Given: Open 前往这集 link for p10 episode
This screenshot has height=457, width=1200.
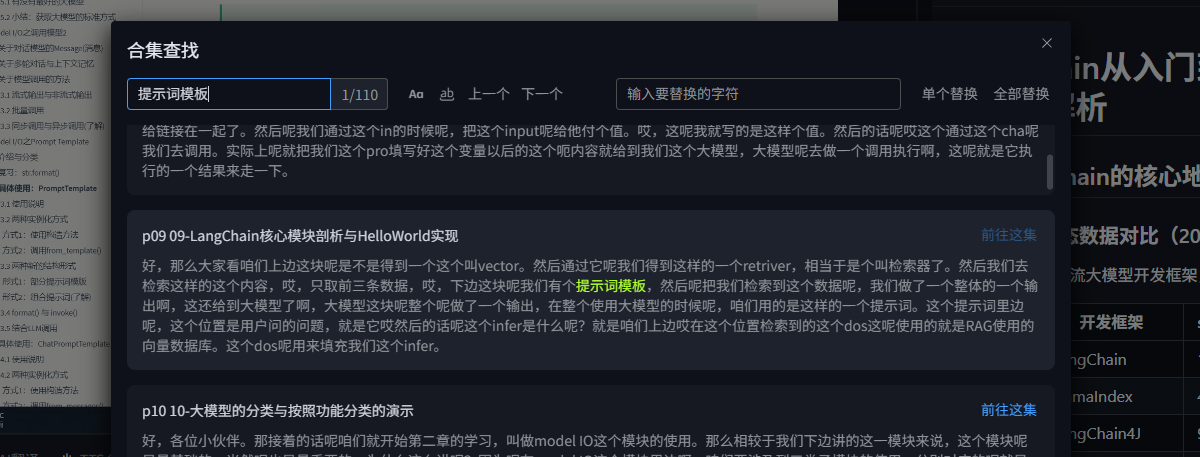Looking at the screenshot, I should click(x=1009, y=410).
